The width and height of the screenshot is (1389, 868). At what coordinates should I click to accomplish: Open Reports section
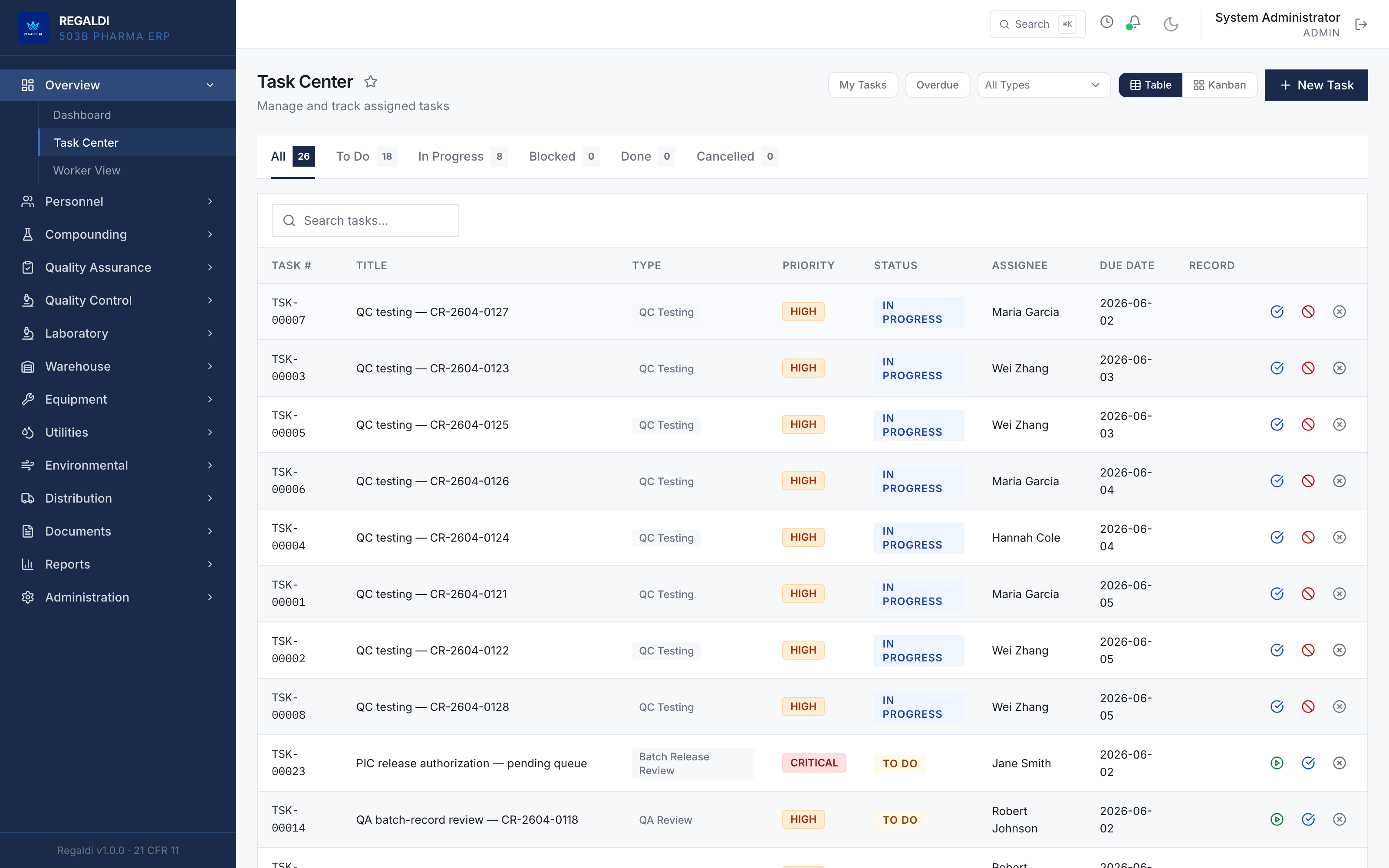118,564
